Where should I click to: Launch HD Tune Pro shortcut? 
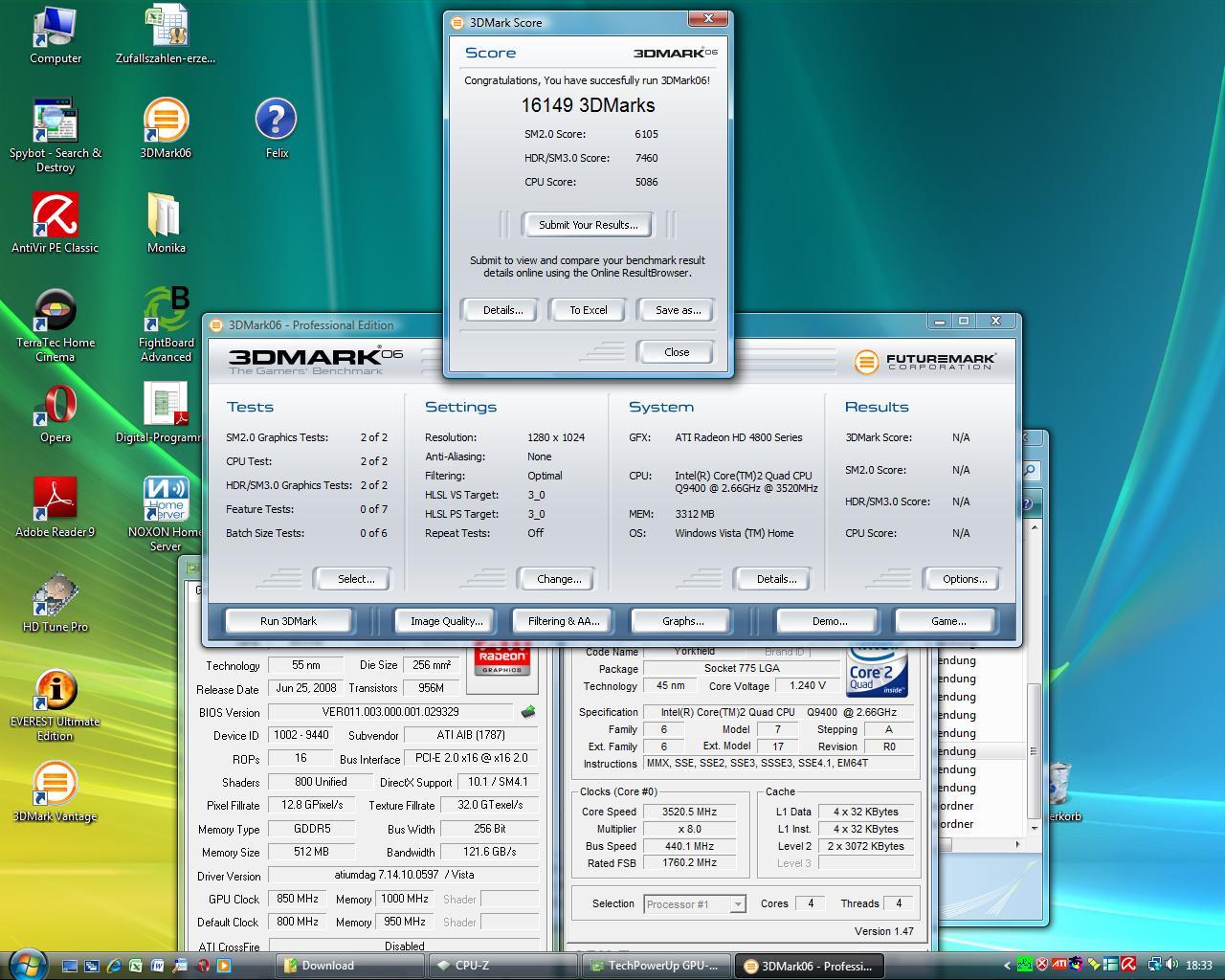55,602
